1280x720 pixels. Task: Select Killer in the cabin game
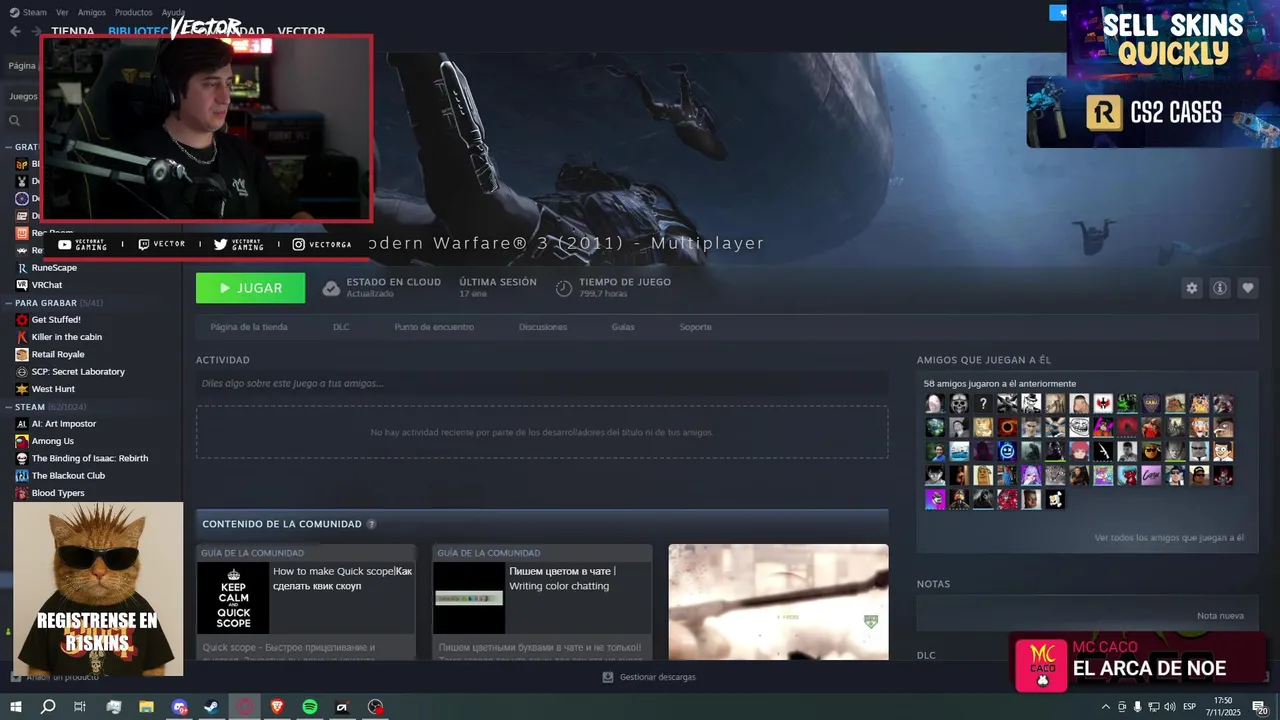coord(67,337)
